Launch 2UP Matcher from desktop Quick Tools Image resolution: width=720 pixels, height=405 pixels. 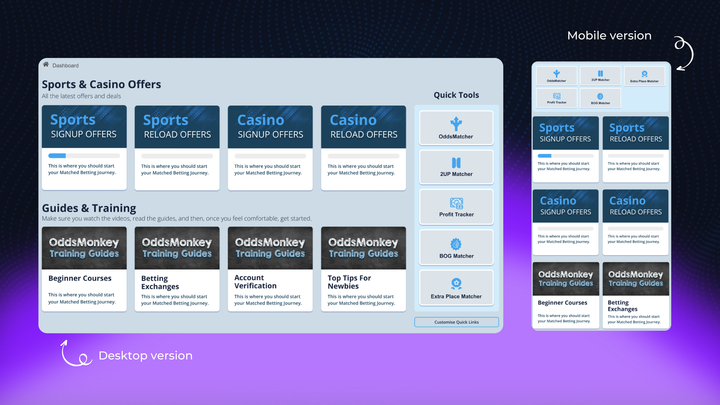[456, 167]
